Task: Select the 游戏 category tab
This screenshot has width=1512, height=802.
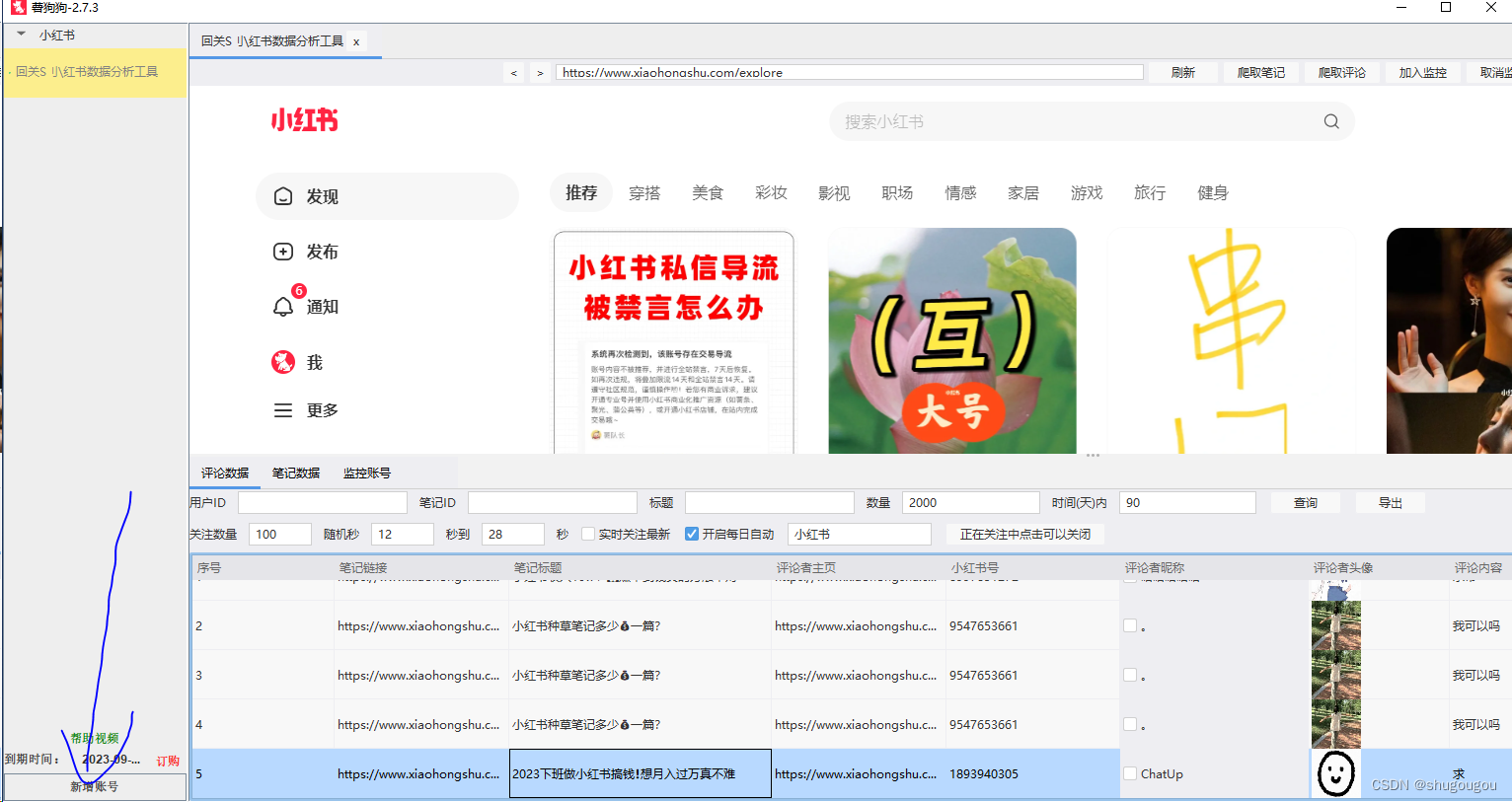Action: (x=1087, y=192)
